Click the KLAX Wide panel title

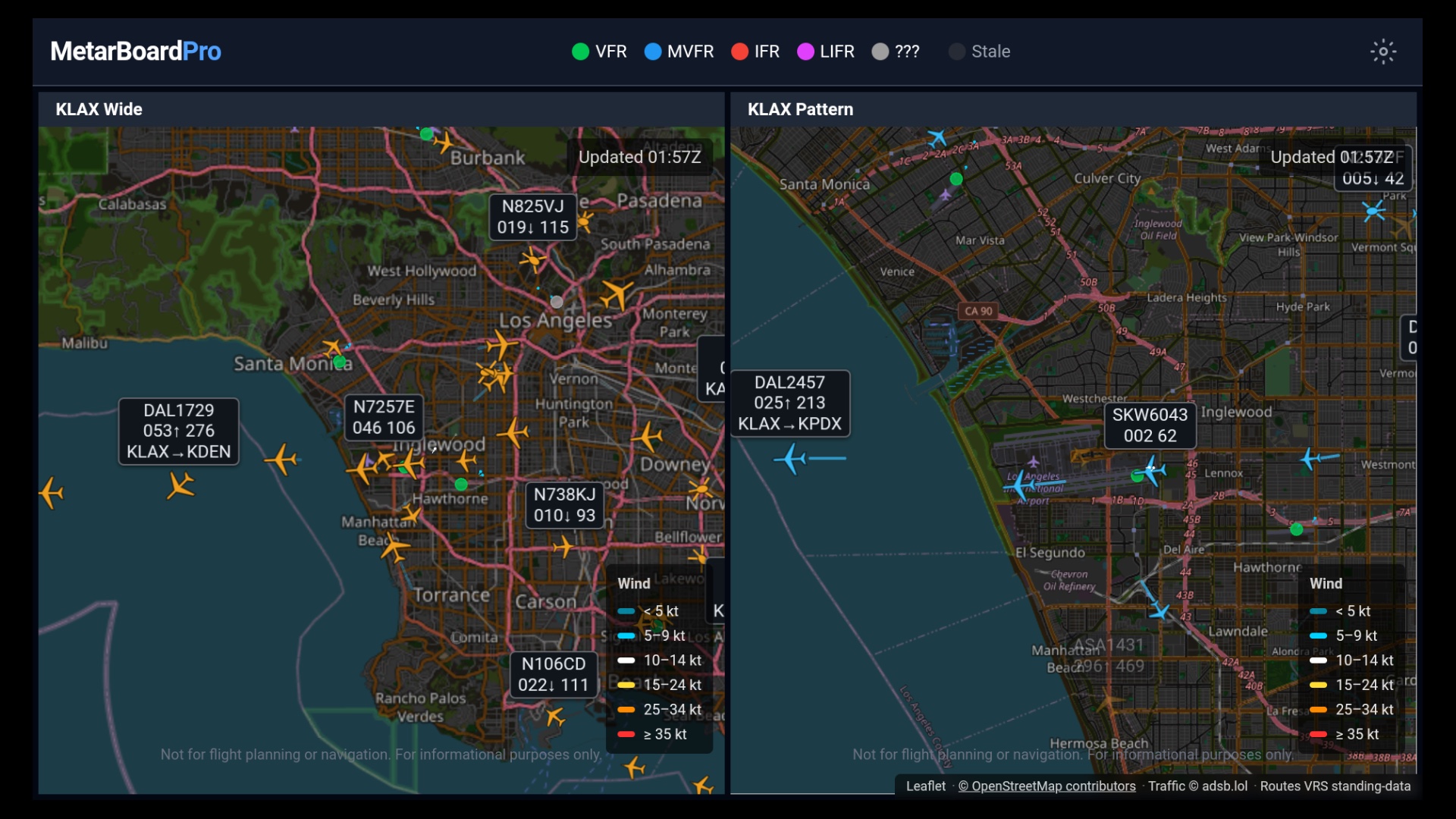(x=99, y=109)
